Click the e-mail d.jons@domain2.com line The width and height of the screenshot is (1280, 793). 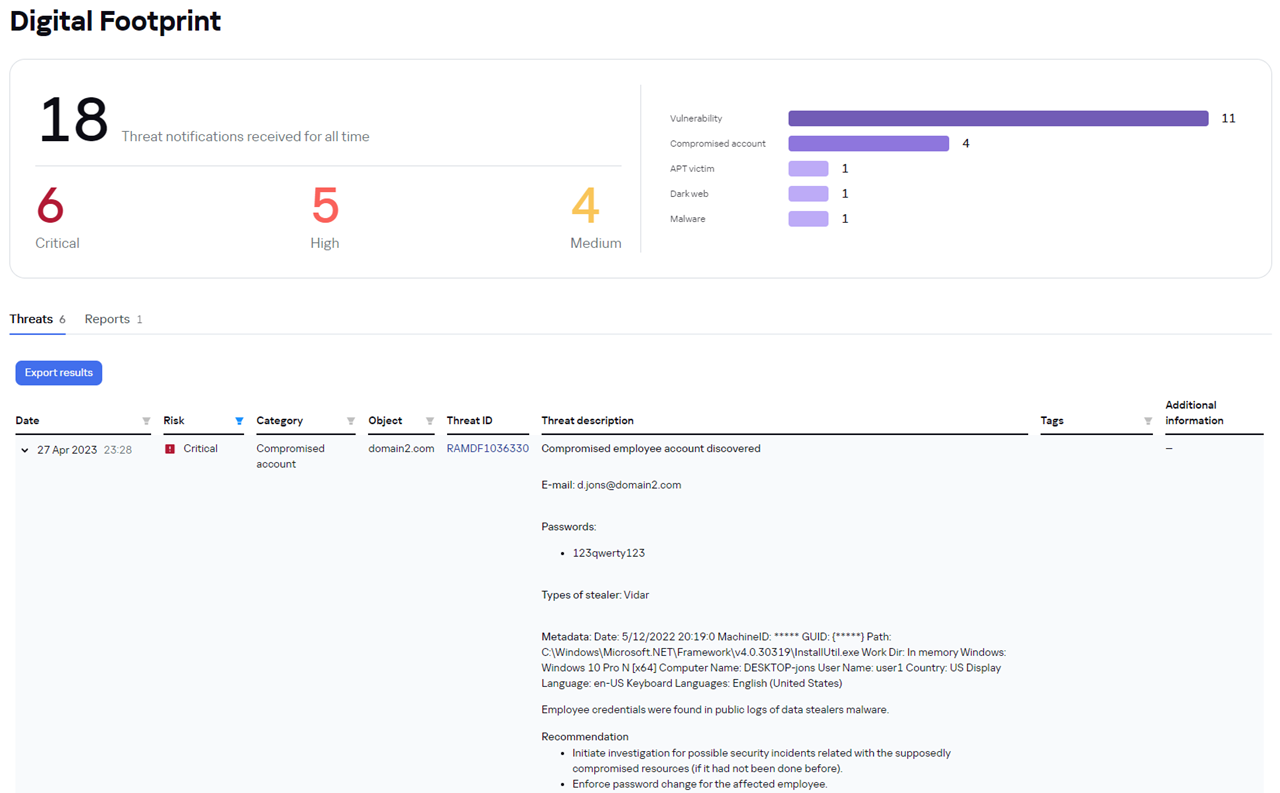611,485
